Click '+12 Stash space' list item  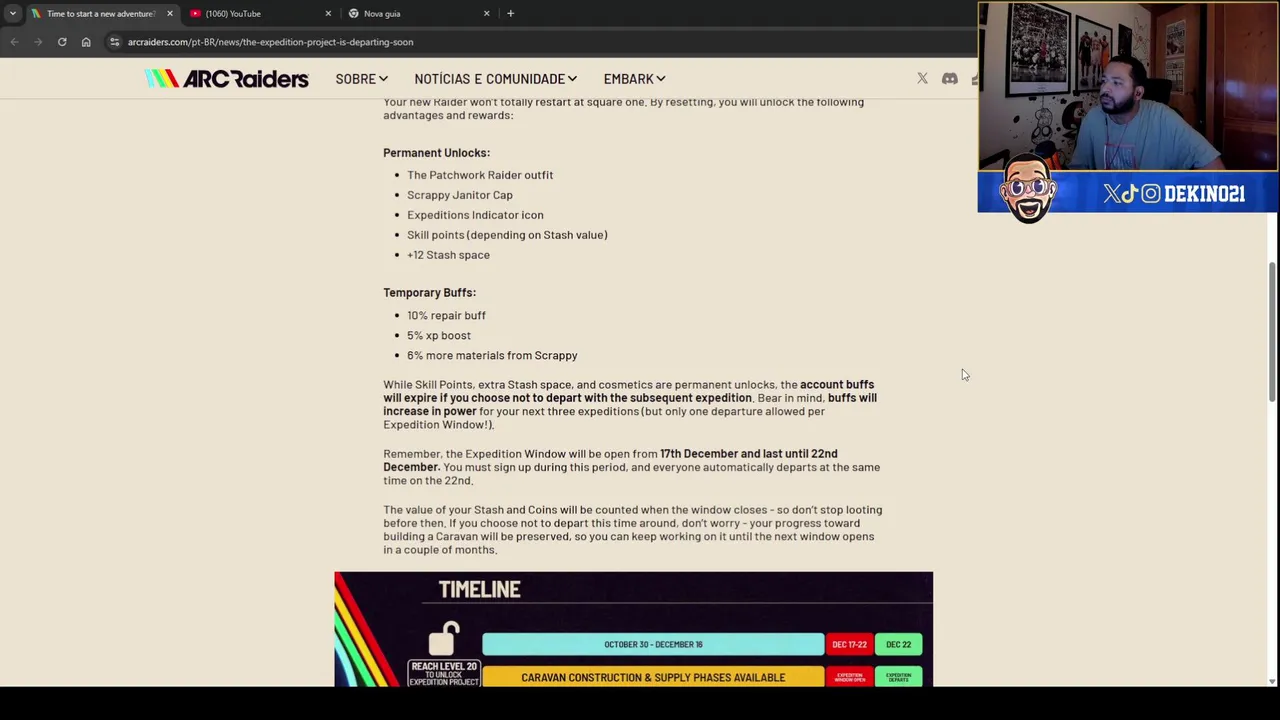click(448, 255)
